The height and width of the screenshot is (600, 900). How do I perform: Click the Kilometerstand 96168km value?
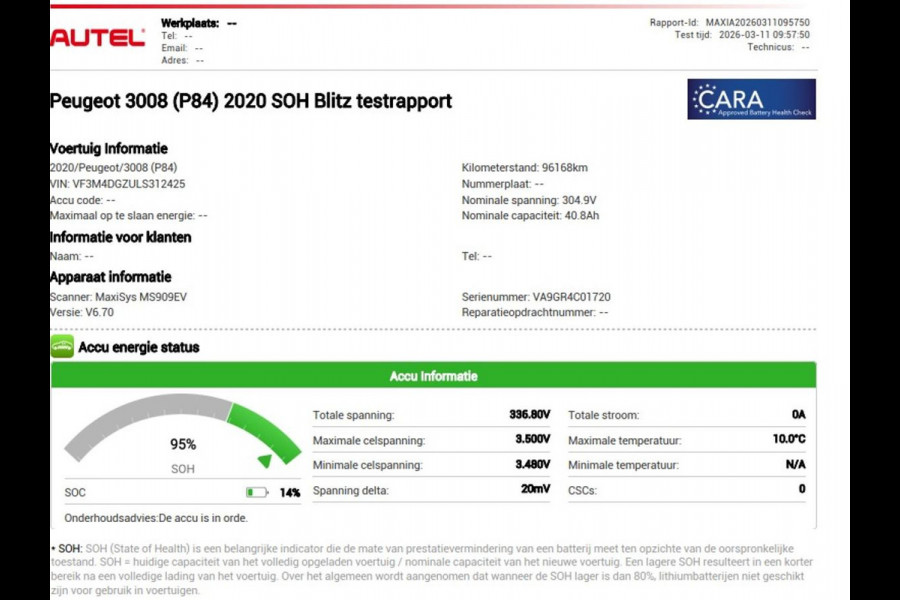(x=525, y=168)
